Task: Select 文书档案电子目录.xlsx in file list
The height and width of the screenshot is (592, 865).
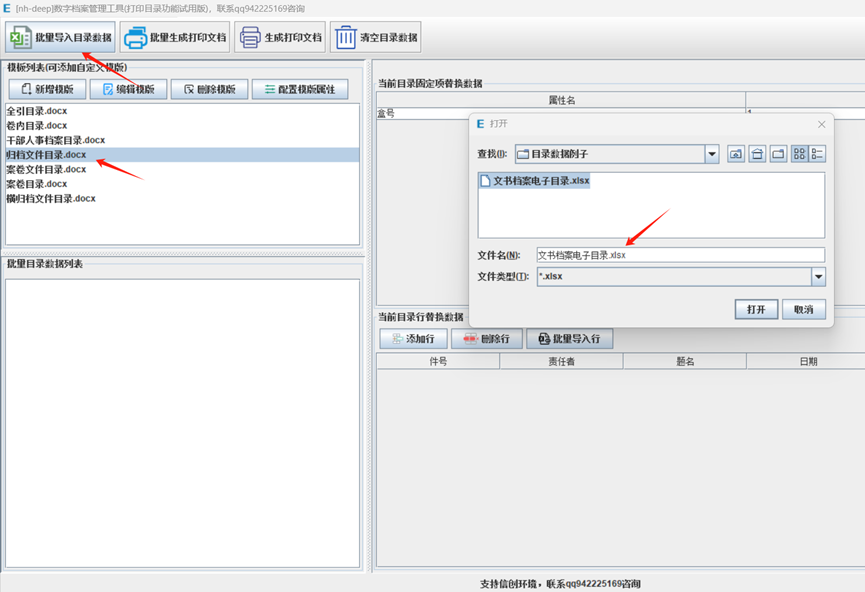Action: point(540,181)
